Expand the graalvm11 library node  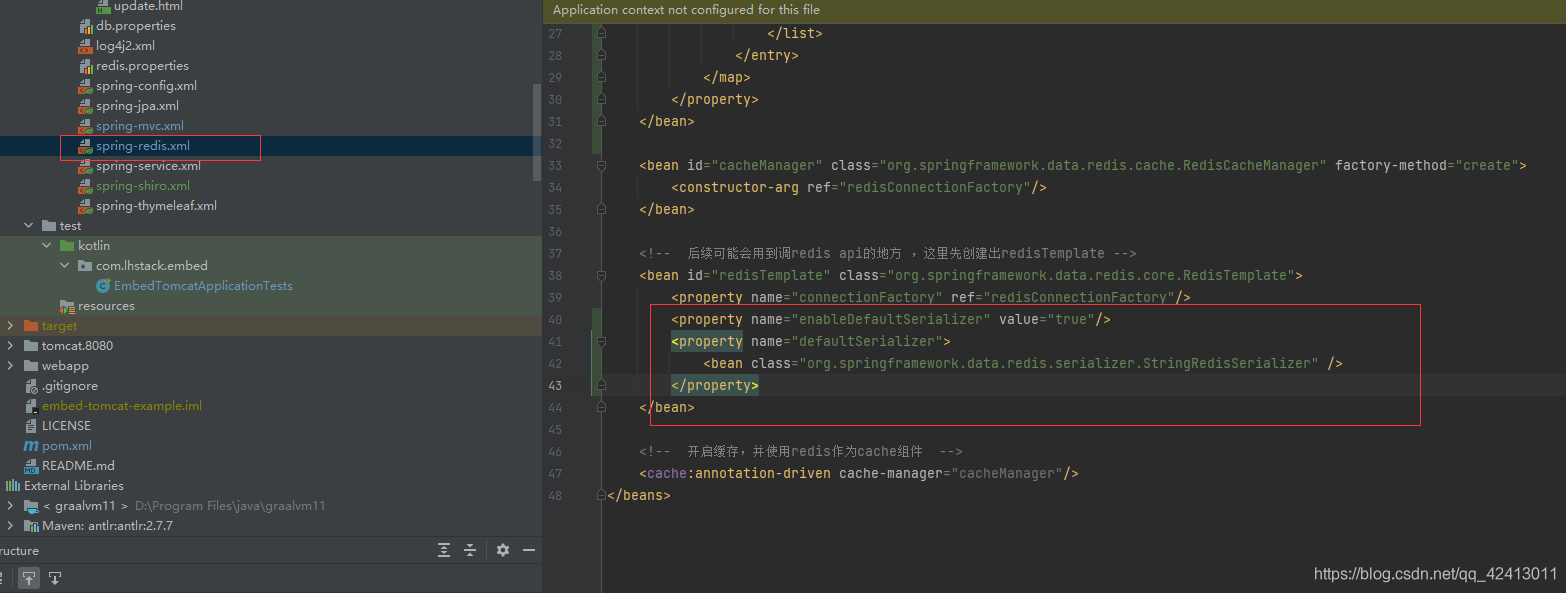(x=11, y=506)
